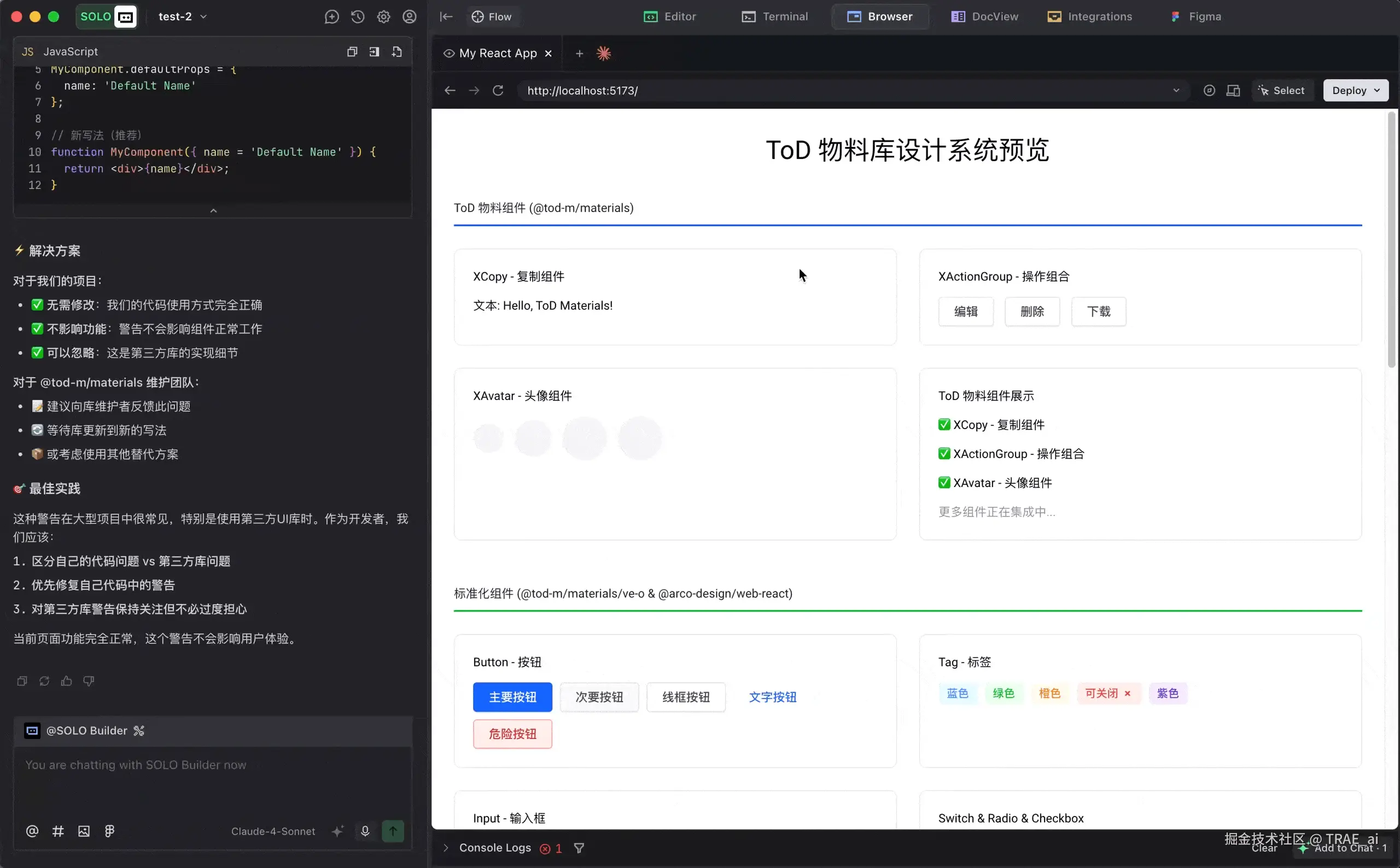The width and height of the screenshot is (1400, 868).
Task: Click the localhost URL address field
Action: click(x=844, y=90)
